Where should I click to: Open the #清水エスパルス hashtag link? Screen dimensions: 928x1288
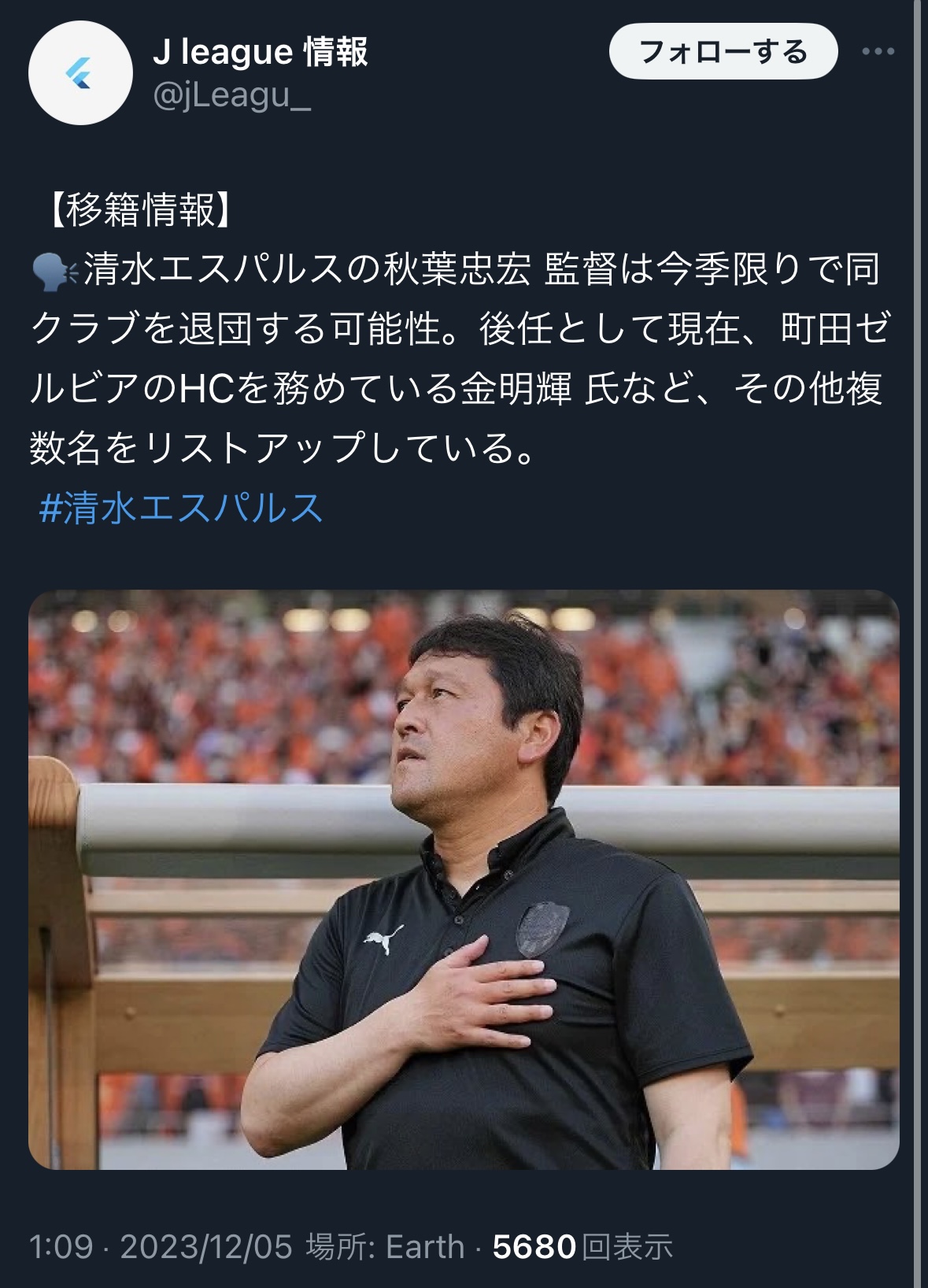click(181, 508)
